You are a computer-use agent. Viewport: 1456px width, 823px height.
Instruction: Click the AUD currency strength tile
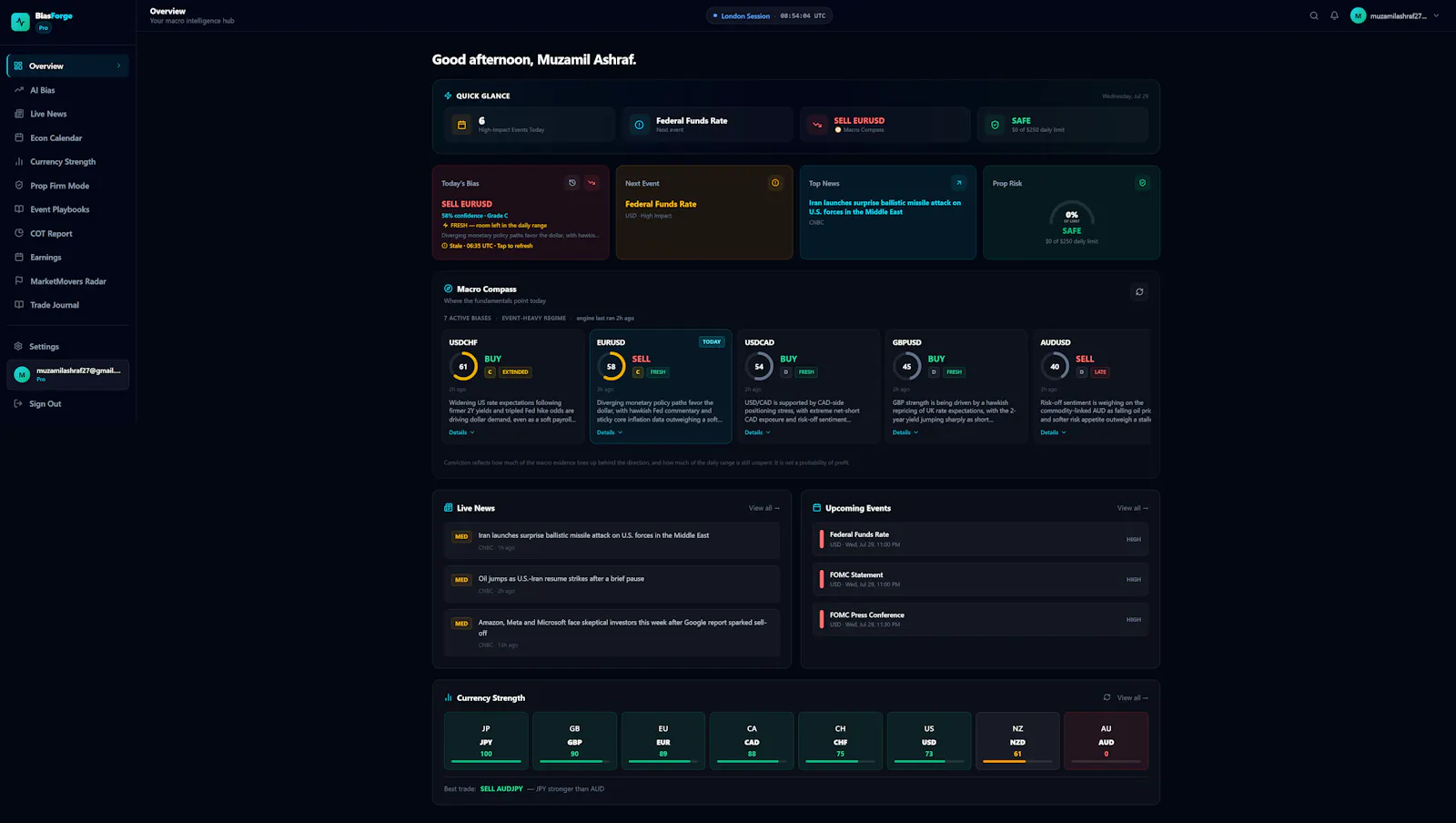point(1106,741)
